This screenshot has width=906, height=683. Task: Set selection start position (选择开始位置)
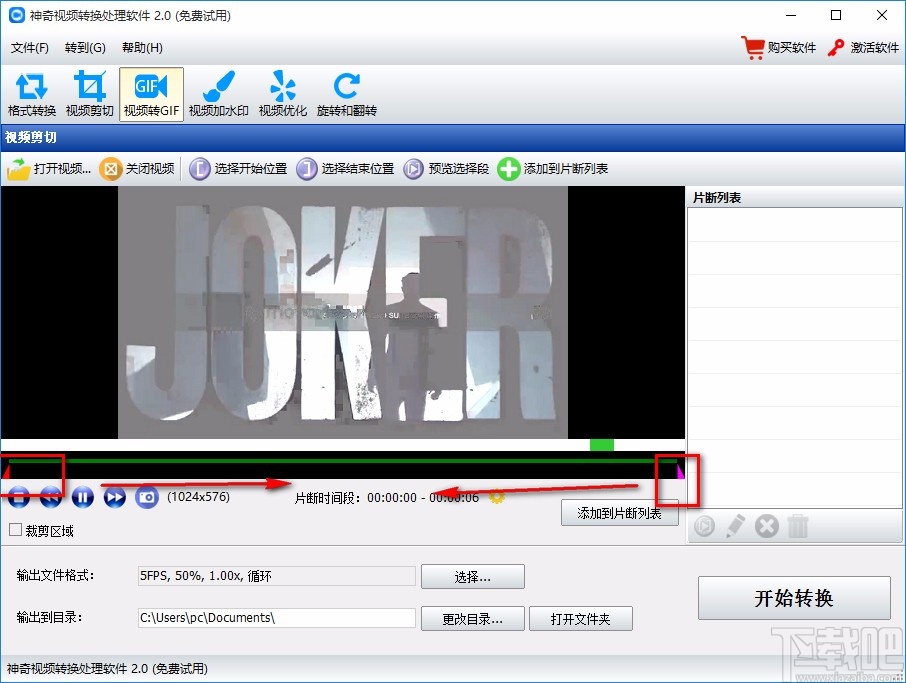238,169
